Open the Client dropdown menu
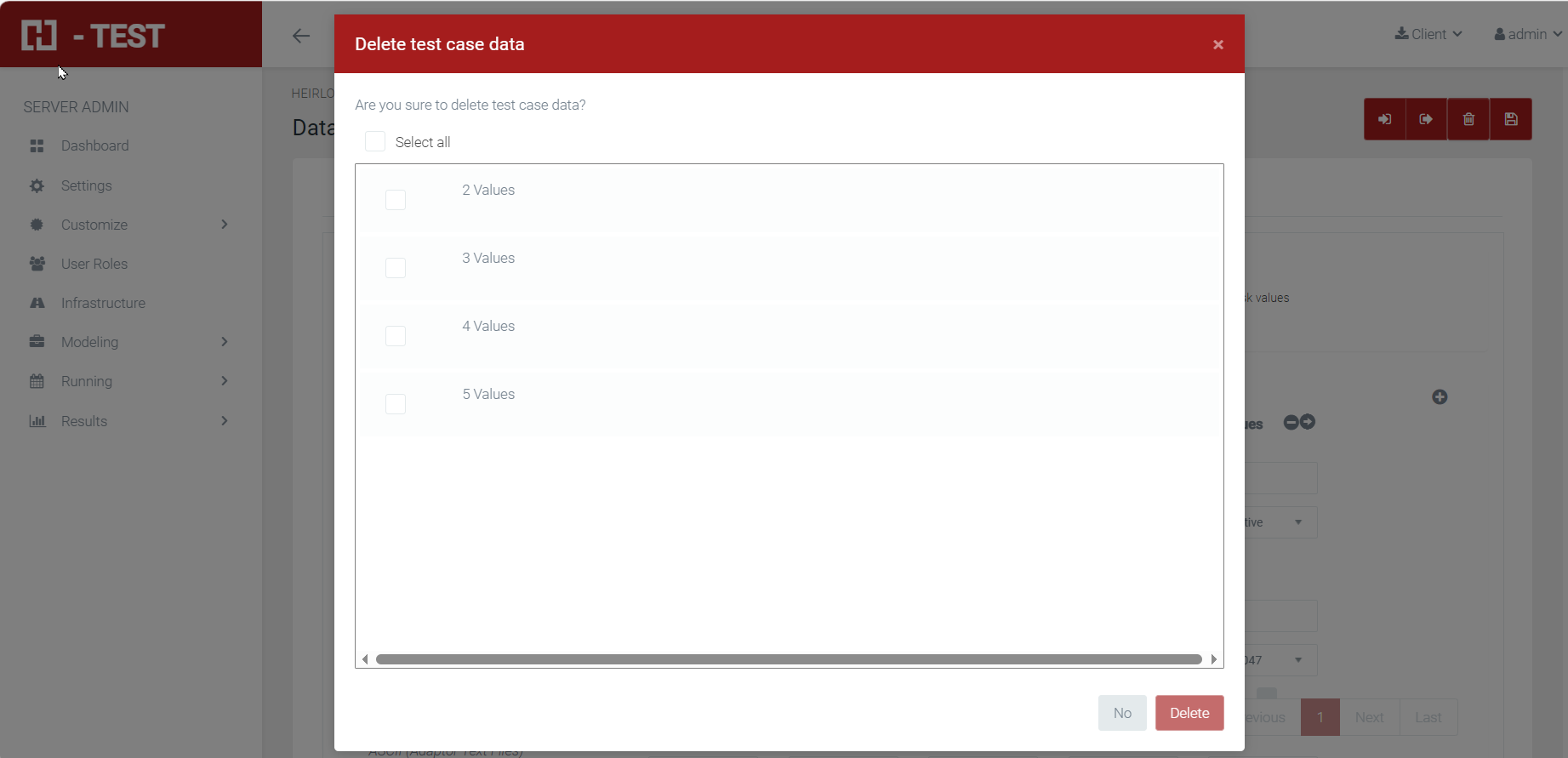Screen dimensions: 1568x758 (1428, 34)
